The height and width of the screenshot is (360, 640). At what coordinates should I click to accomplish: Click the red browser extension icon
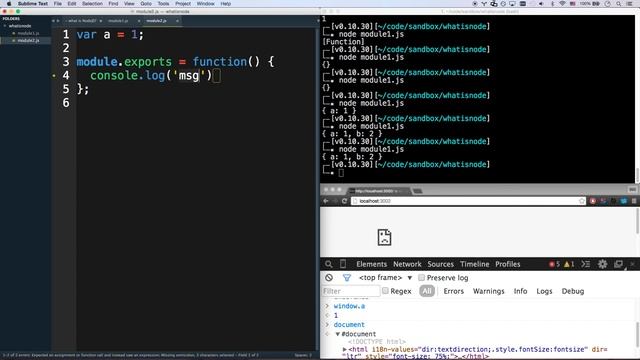pyautogui.click(x=593, y=201)
